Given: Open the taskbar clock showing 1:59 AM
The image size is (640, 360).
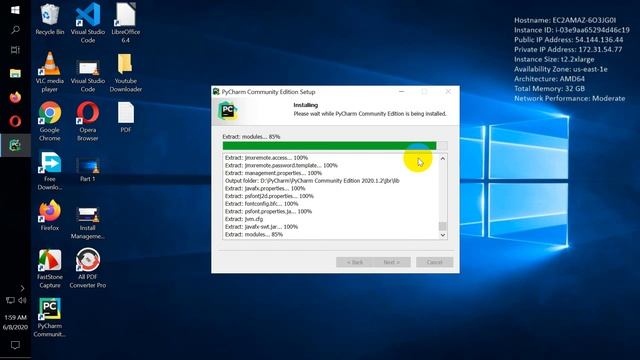Looking at the screenshot, I should click(15, 322).
